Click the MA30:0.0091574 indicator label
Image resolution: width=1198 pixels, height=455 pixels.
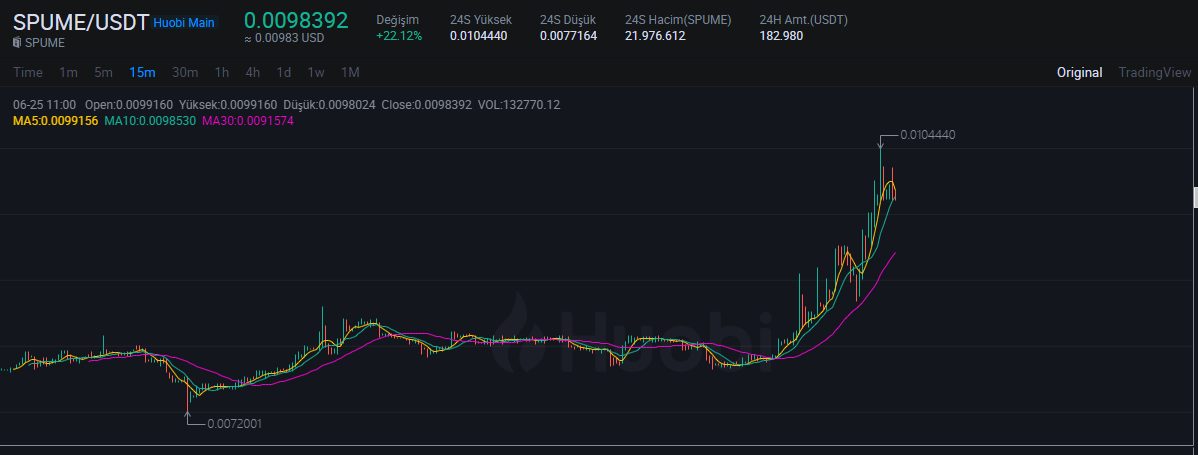248,121
